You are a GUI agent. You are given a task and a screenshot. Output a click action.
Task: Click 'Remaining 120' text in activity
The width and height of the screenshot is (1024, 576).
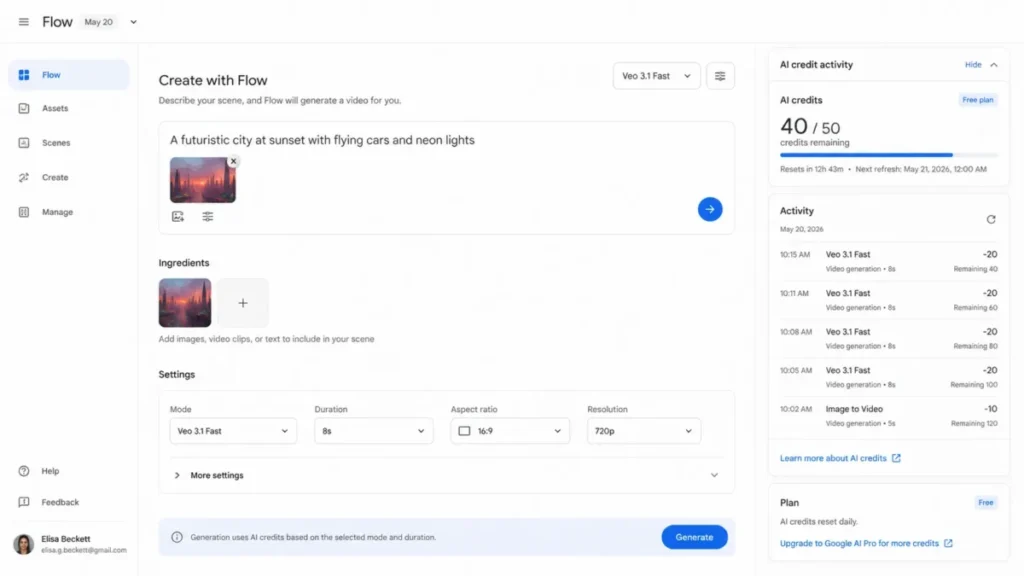974,424
